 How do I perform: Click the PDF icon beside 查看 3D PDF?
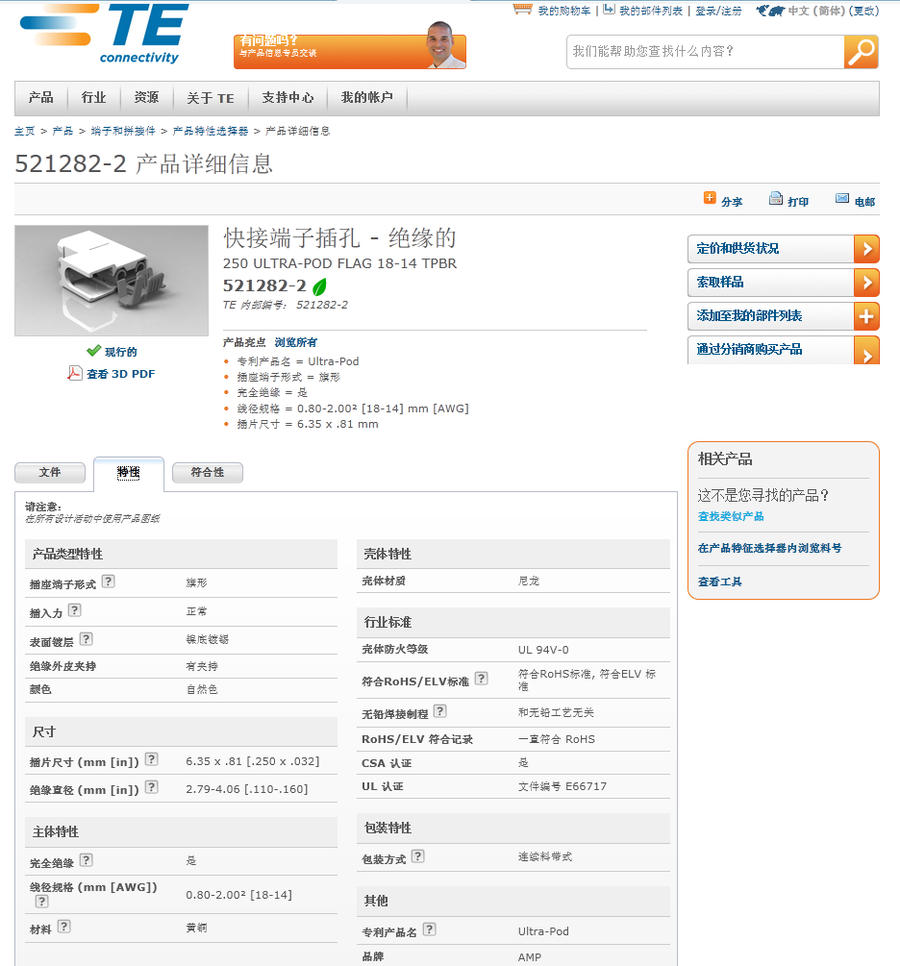coord(74,373)
